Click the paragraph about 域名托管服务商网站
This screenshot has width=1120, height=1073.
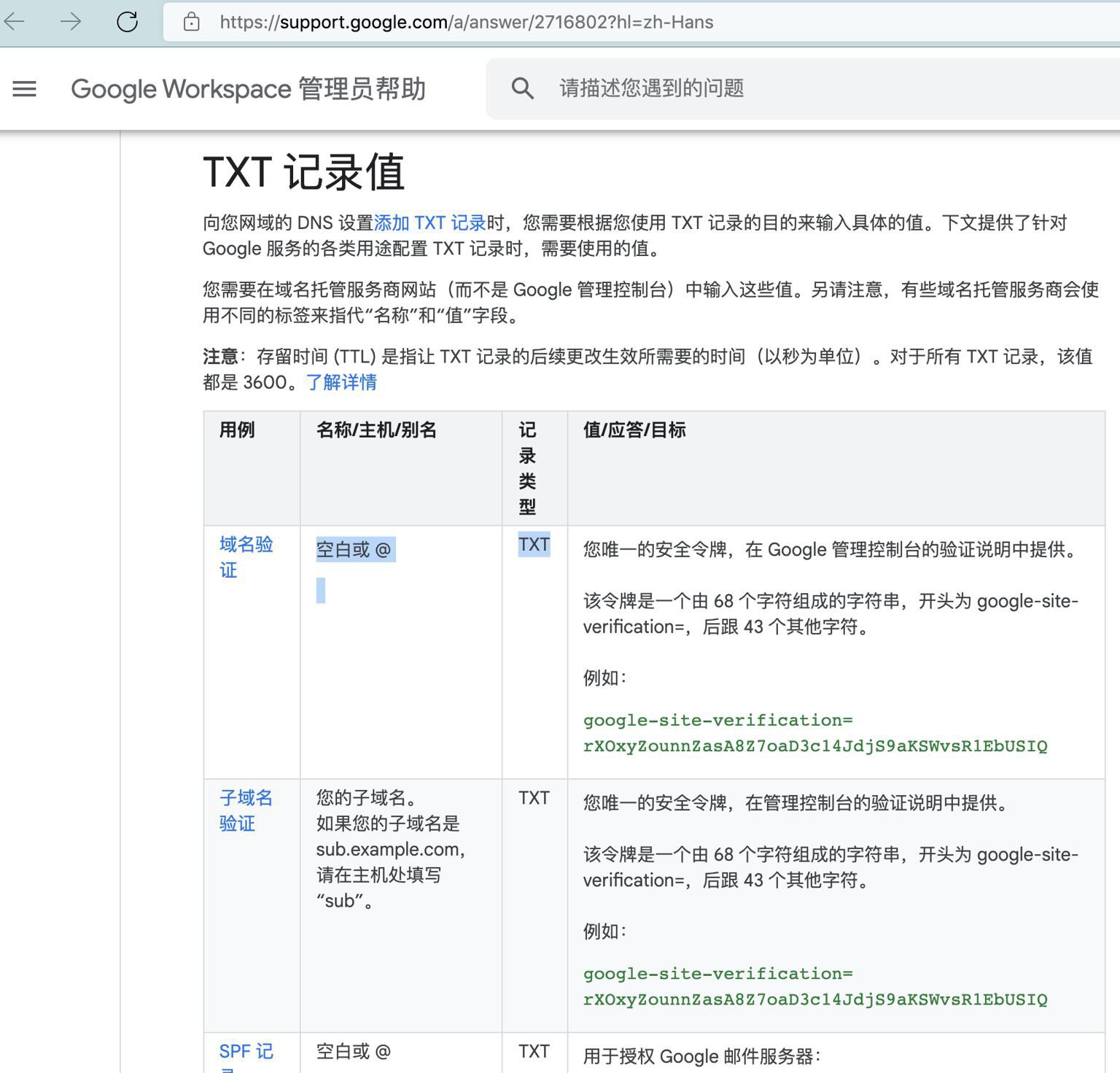(x=650, y=302)
